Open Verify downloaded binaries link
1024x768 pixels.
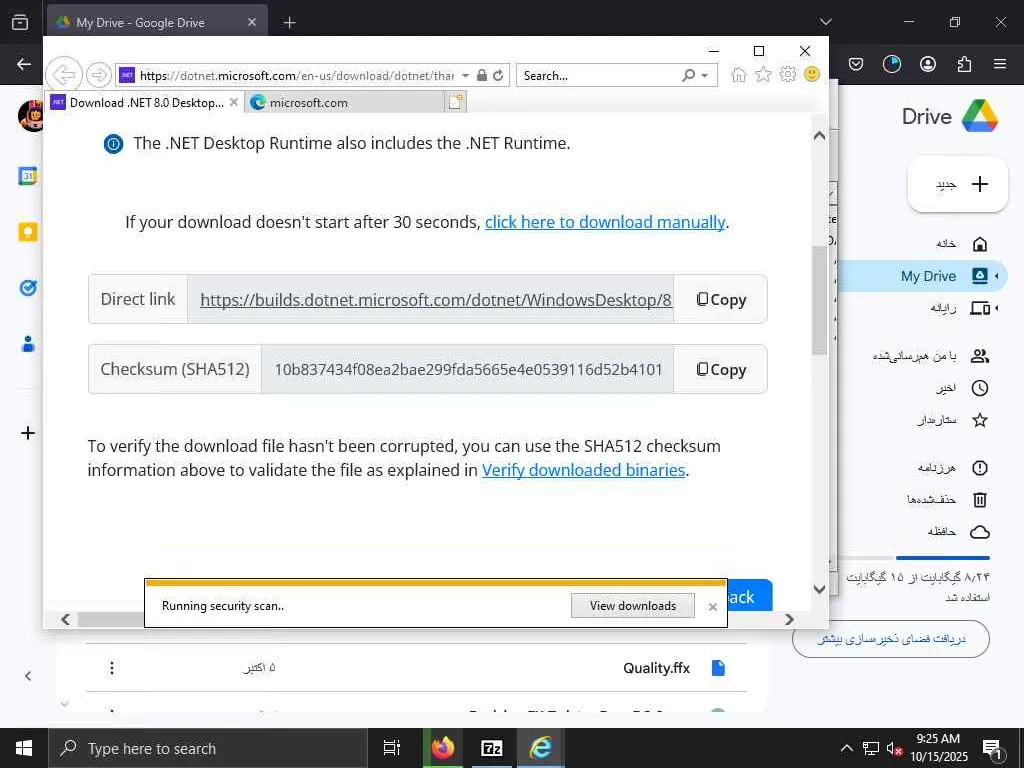tap(583, 470)
